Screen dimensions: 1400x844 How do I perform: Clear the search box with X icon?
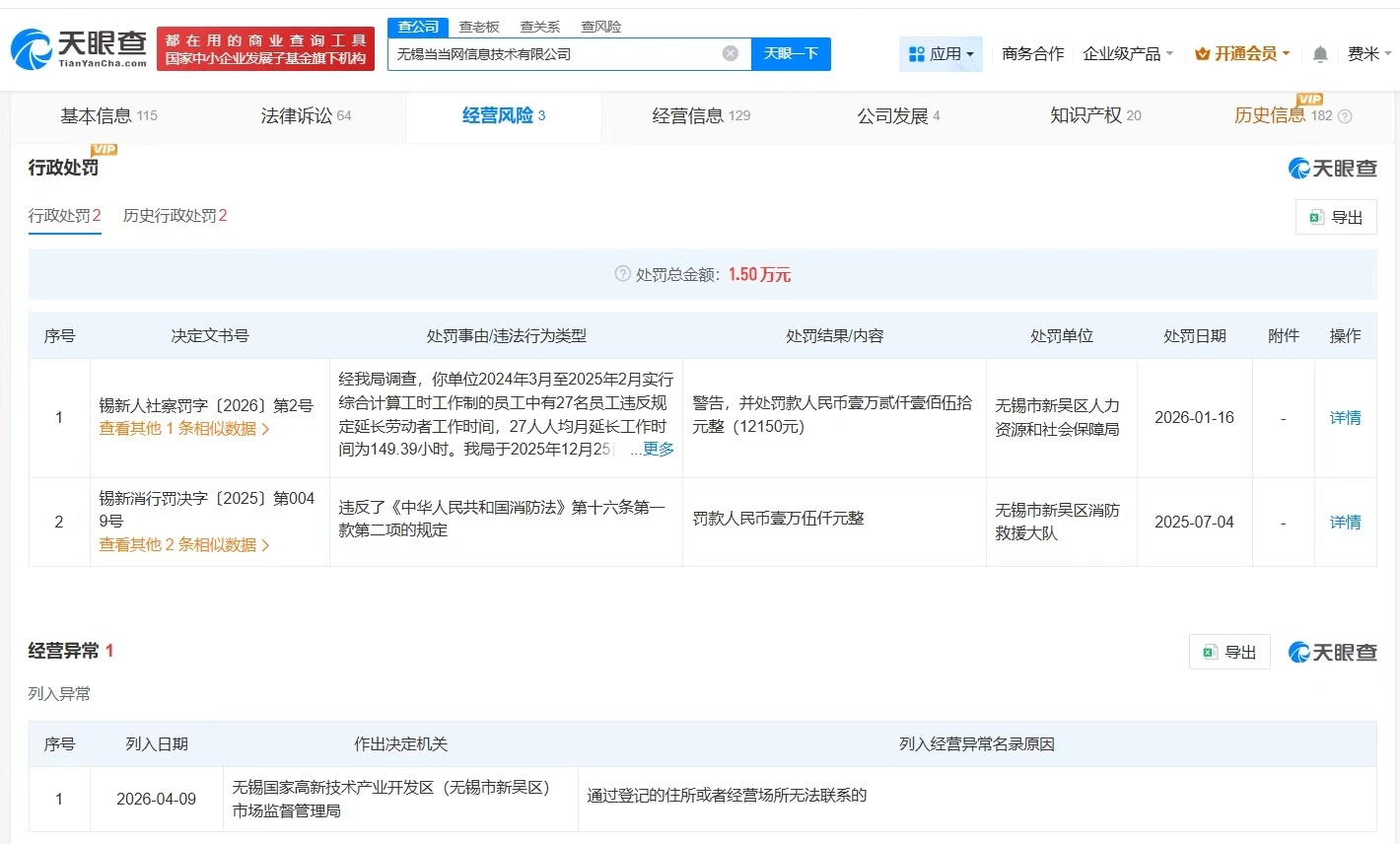tap(730, 53)
